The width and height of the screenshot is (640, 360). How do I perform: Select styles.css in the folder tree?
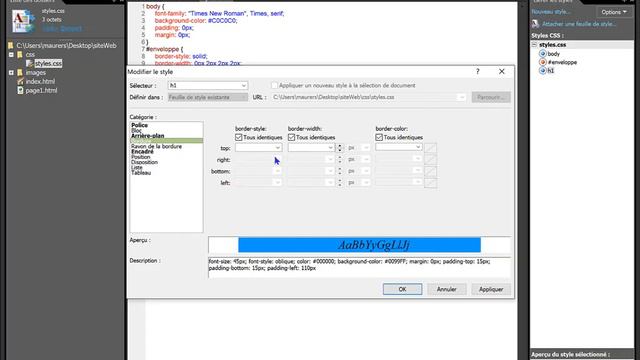coord(48,63)
